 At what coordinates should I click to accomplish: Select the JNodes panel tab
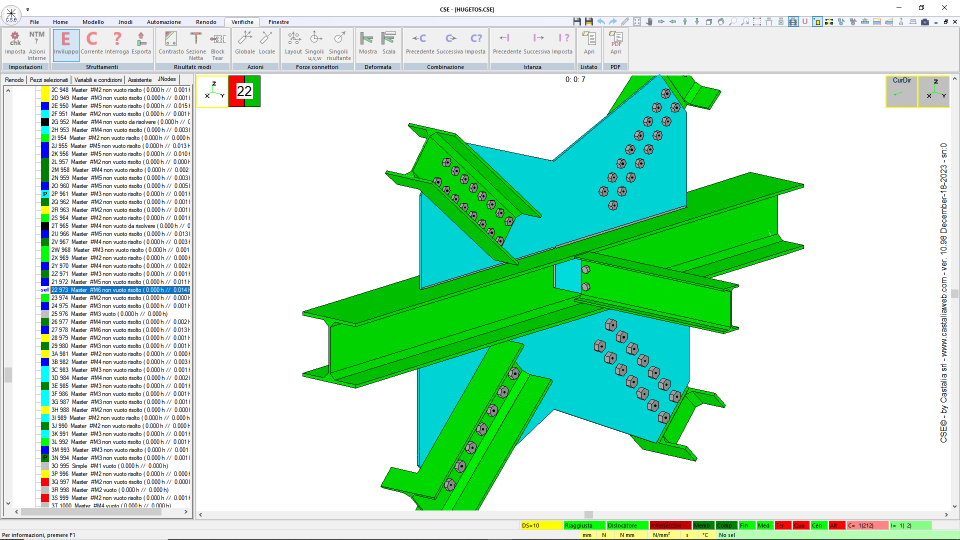click(x=167, y=80)
